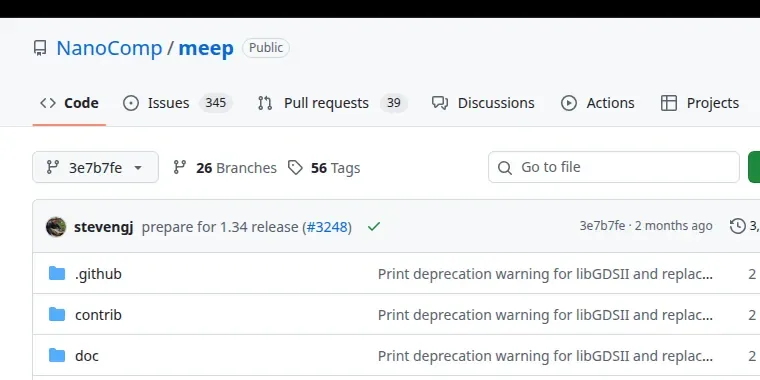Viewport: 760px width, 380px height.
Task: Click the folder icon in the contrib row
Action: [x=57, y=315]
